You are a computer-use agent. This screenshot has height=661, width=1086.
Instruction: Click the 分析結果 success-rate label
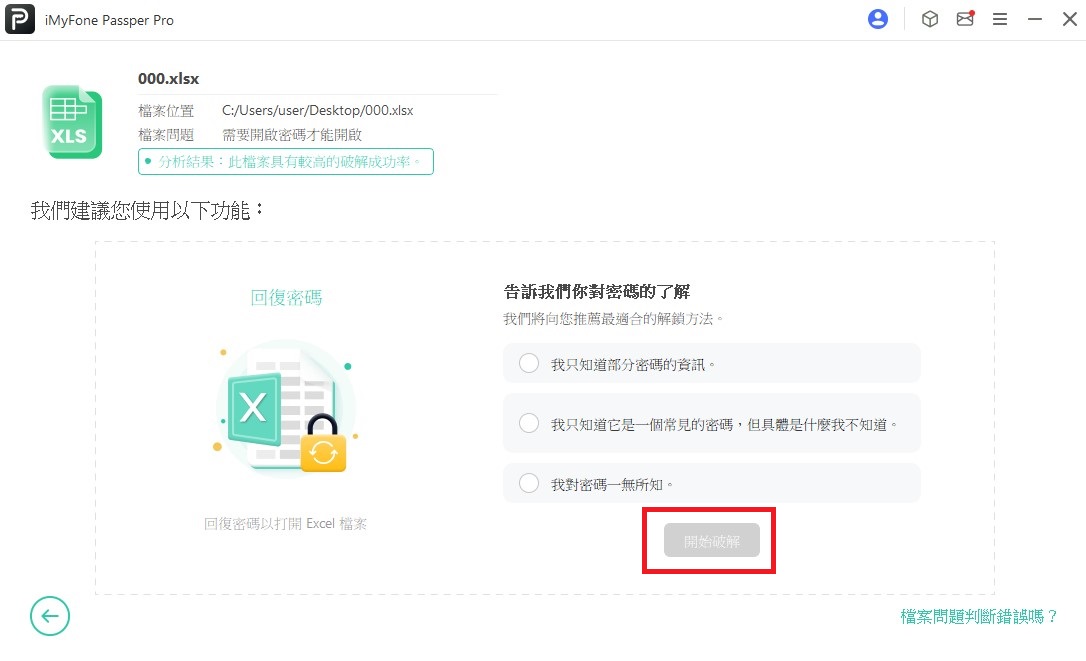tap(286, 161)
